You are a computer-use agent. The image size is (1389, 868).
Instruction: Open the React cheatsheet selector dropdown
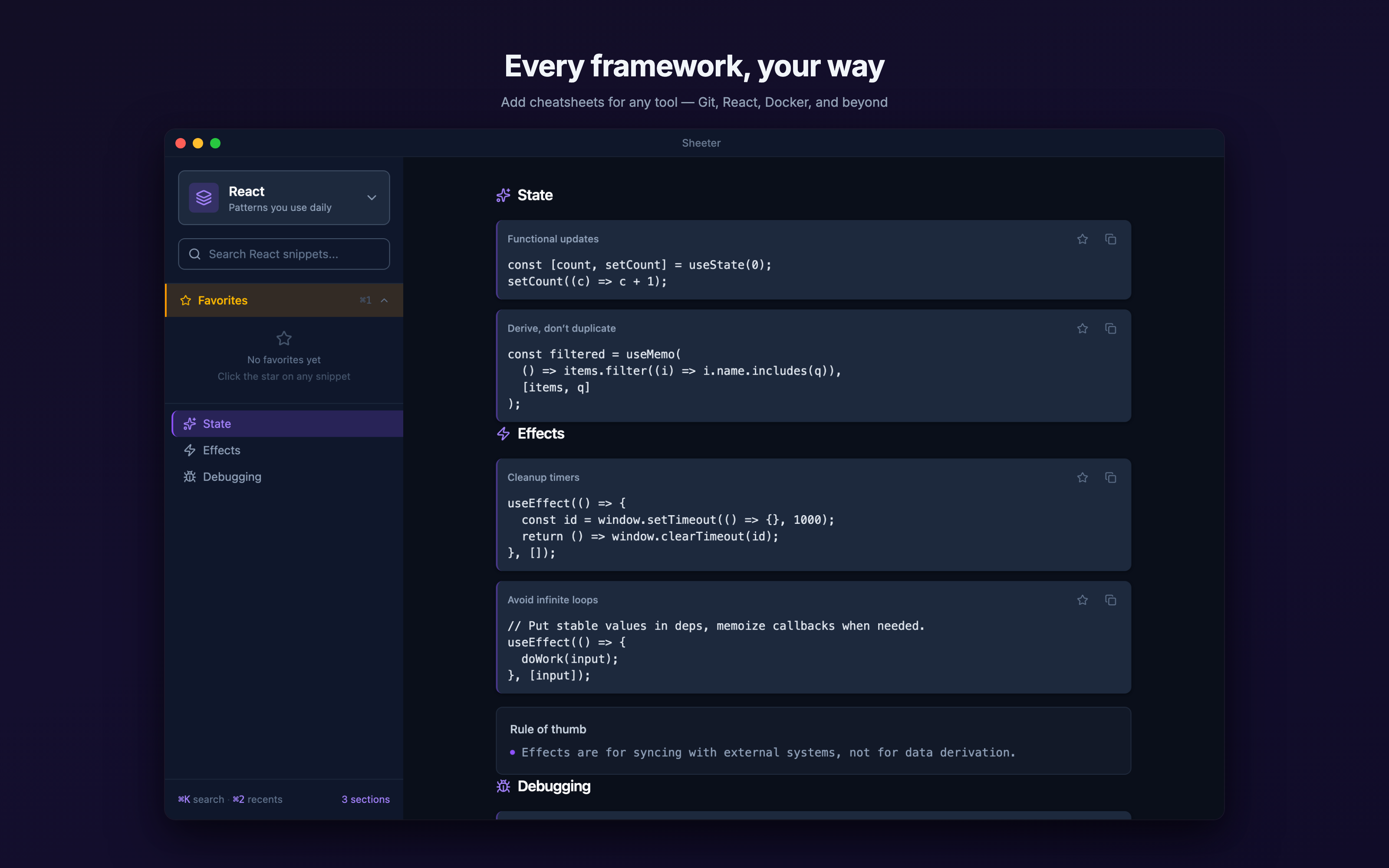[372, 197]
